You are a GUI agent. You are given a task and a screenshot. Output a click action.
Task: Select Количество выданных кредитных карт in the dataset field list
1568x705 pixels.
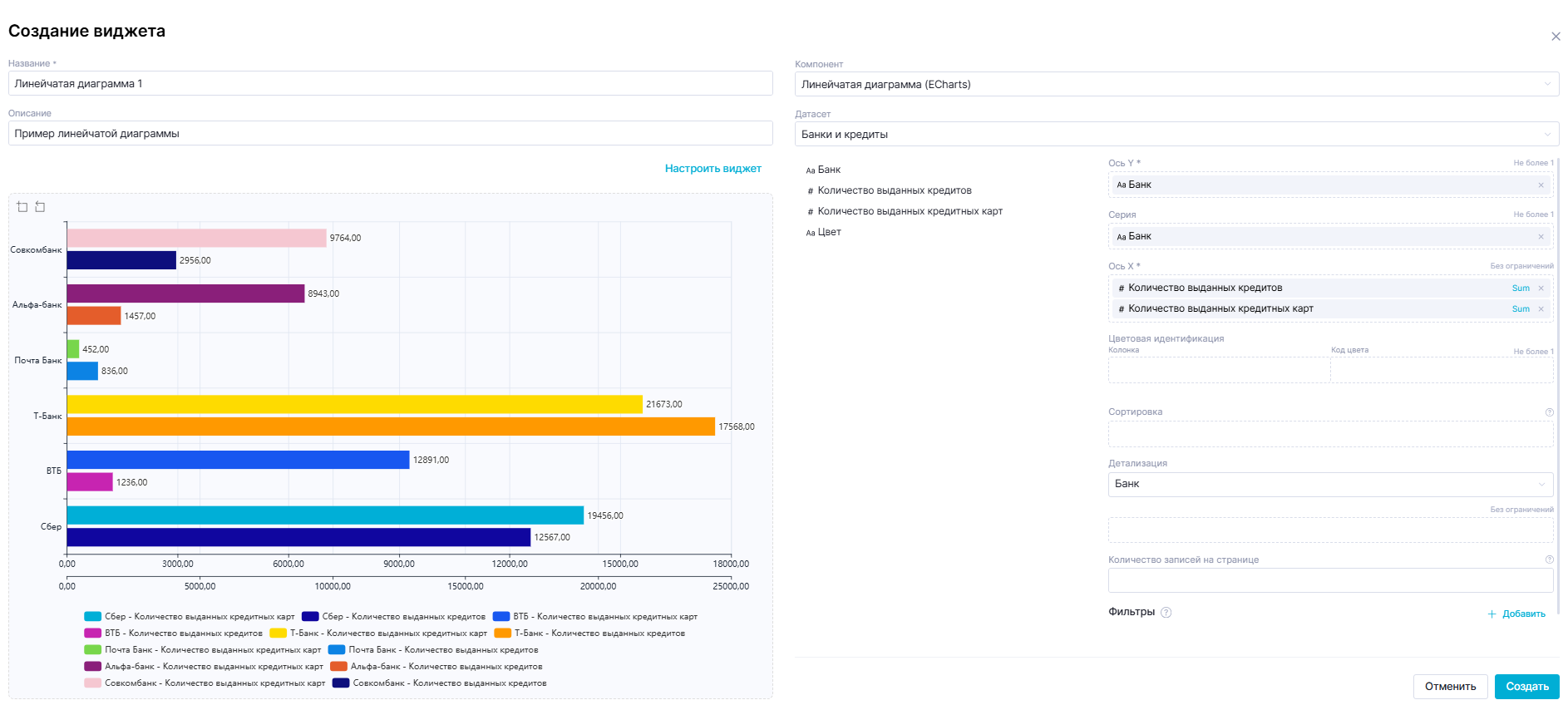click(905, 211)
